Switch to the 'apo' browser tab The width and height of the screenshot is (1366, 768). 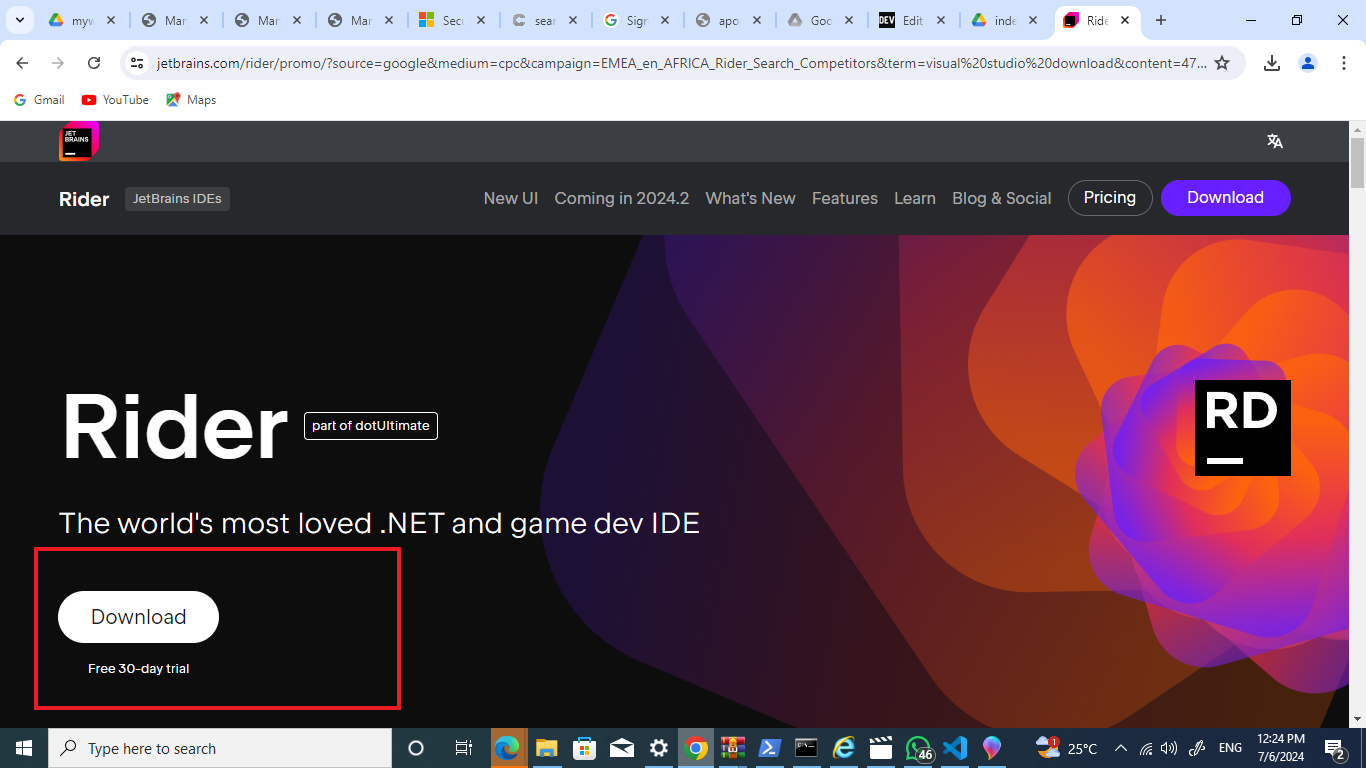729,20
